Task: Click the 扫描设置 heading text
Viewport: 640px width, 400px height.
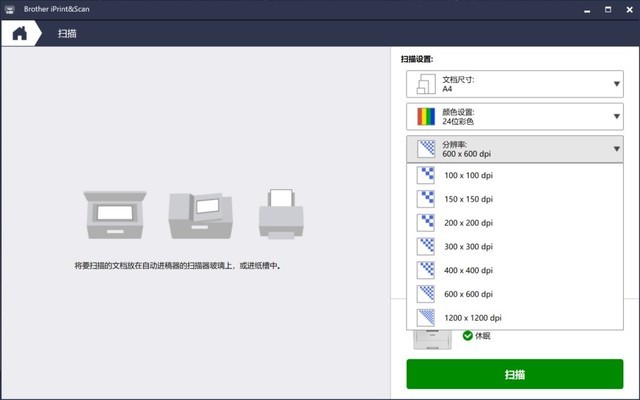Action: pos(417,59)
